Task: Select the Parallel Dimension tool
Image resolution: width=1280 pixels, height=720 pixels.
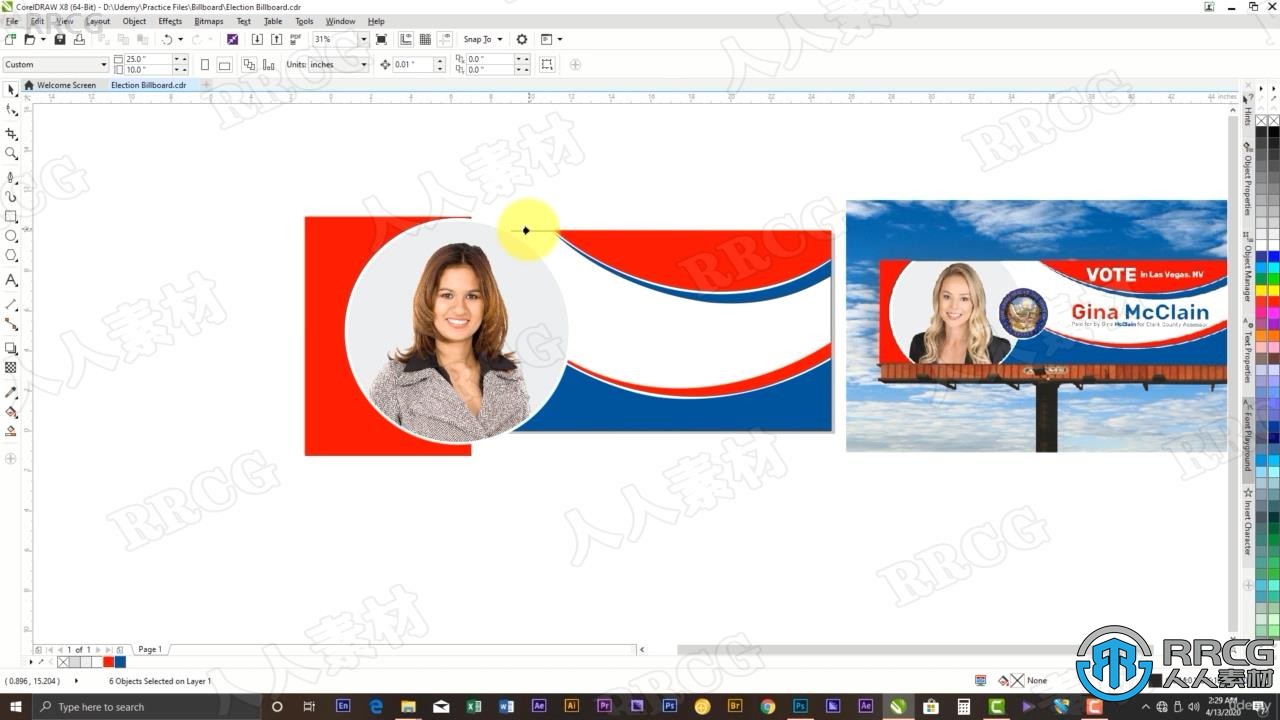Action: pos(11,304)
